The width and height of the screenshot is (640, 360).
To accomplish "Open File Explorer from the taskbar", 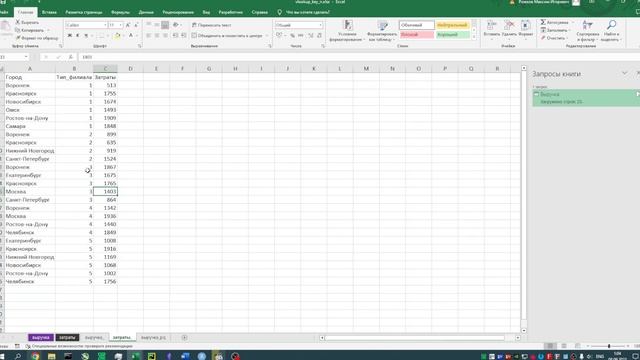I will 51,356.
